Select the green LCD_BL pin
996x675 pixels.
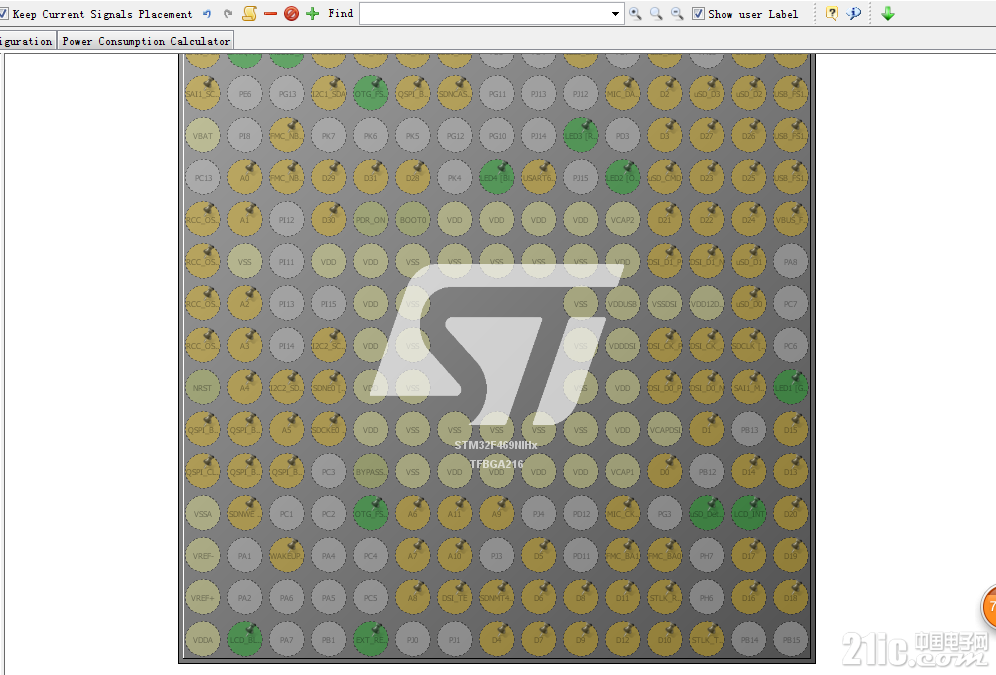click(x=245, y=640)
